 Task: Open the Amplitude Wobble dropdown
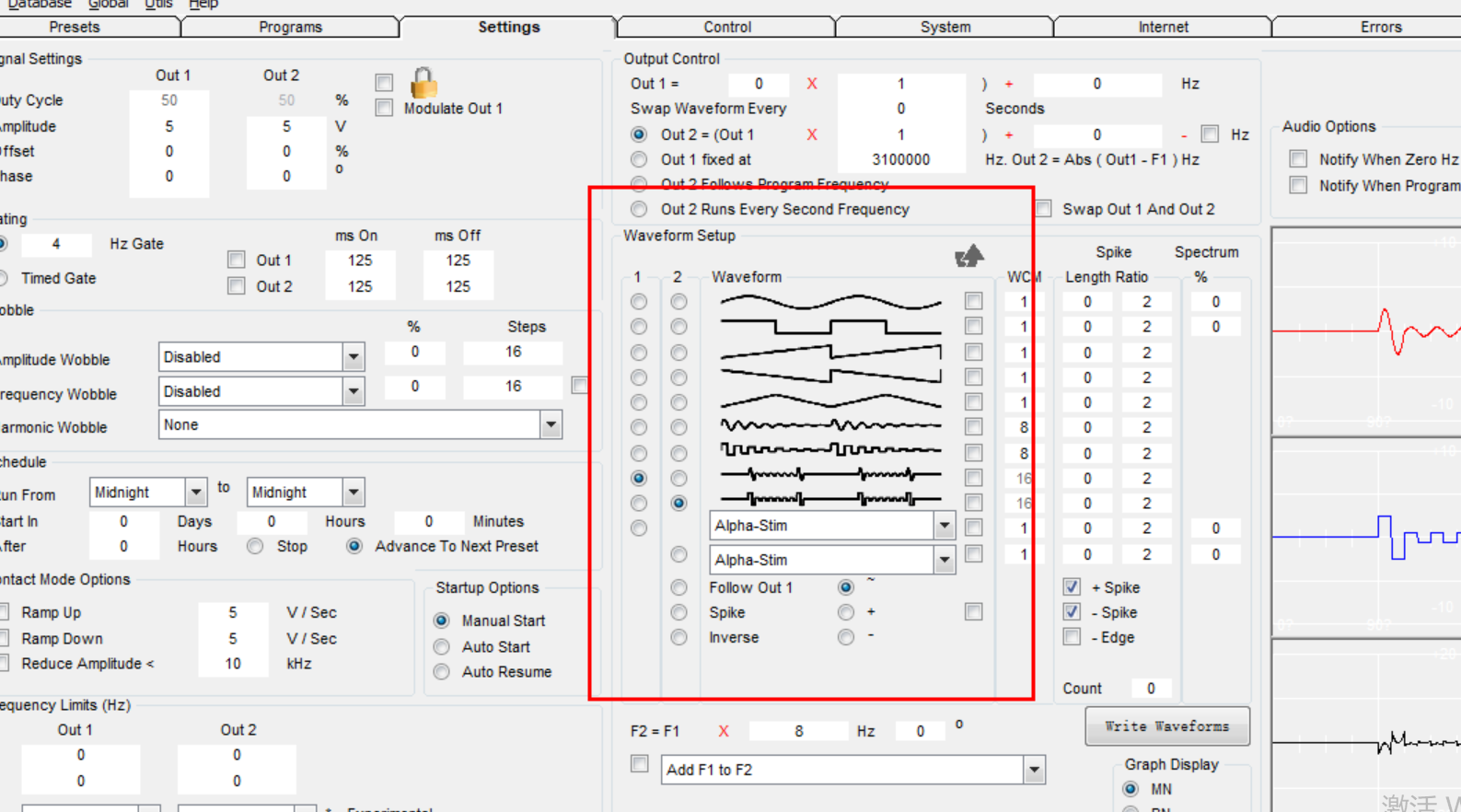pyautogui.click(x=354, y=357)
